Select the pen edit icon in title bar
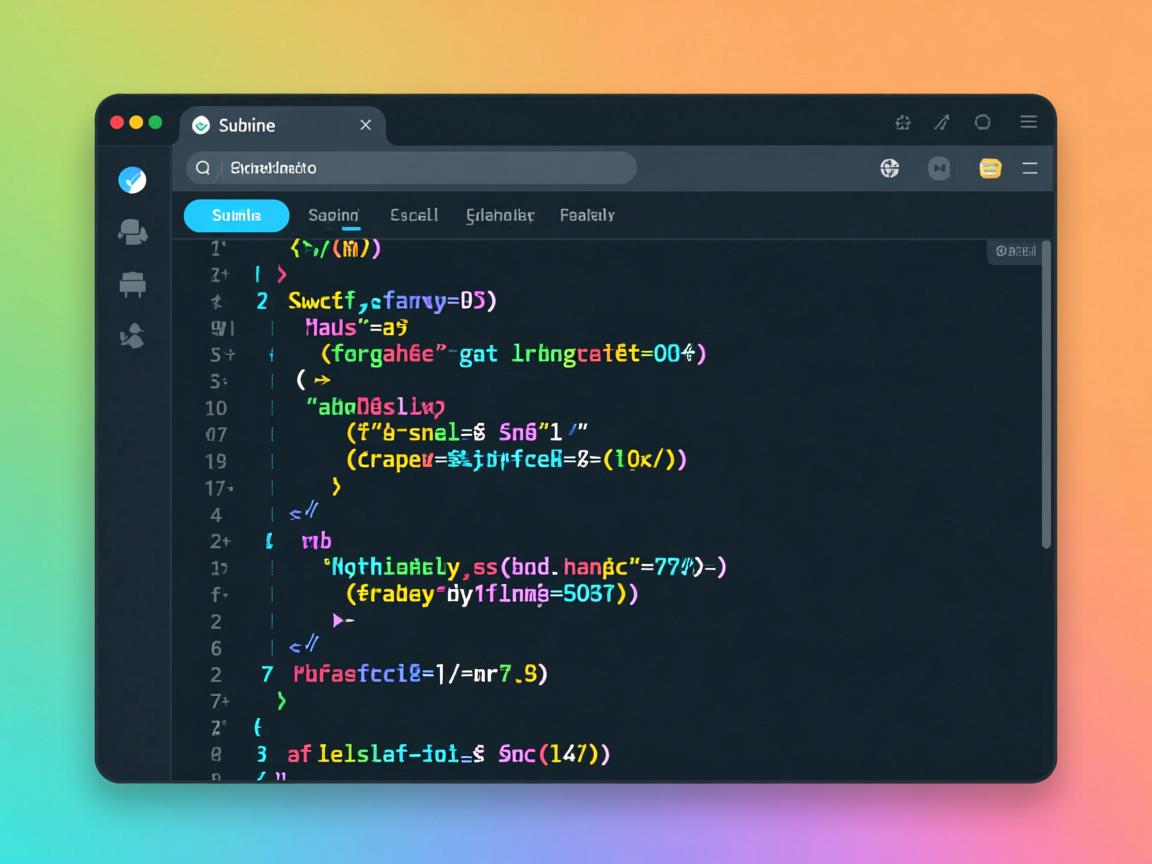 [x=941, y=123]
